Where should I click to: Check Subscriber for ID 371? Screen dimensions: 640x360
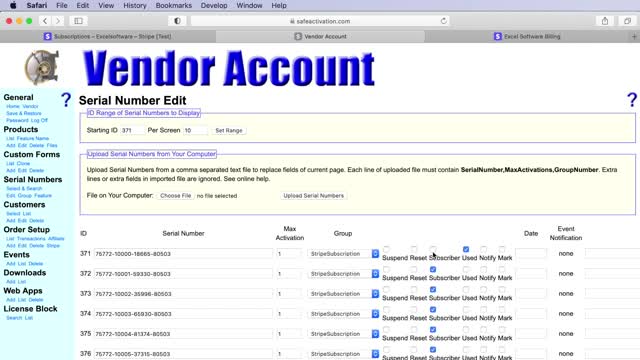[x=433, y=249]
